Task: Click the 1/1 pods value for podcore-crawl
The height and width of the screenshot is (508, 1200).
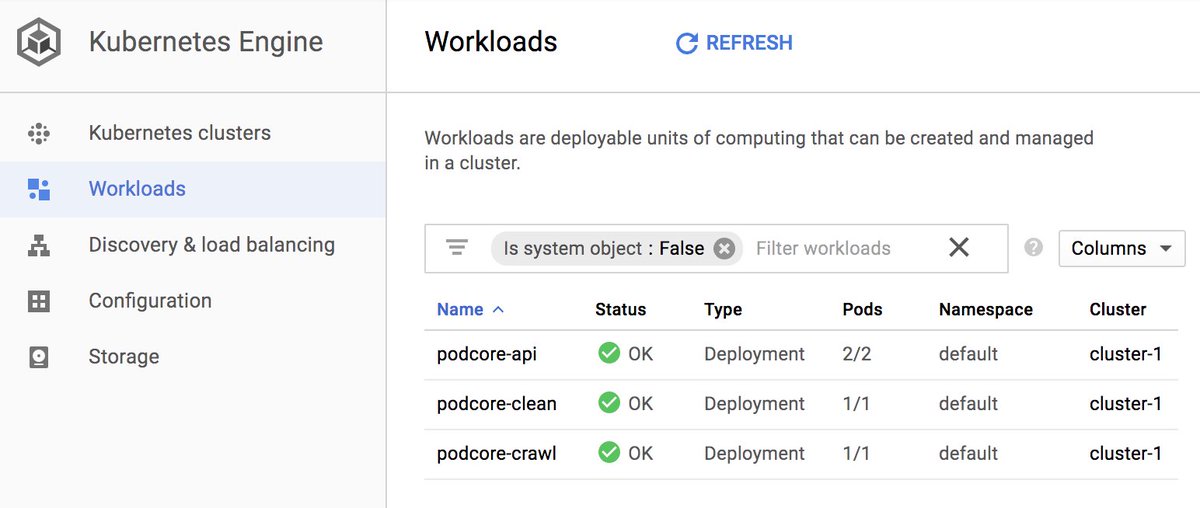Action: point(857,454)
